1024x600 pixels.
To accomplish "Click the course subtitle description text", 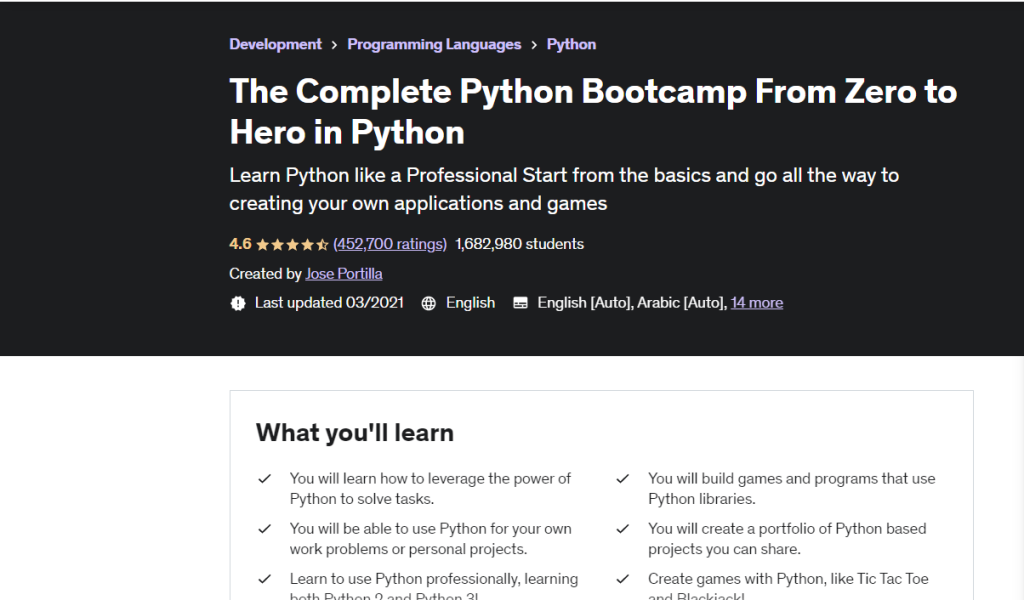I will 564,189.
